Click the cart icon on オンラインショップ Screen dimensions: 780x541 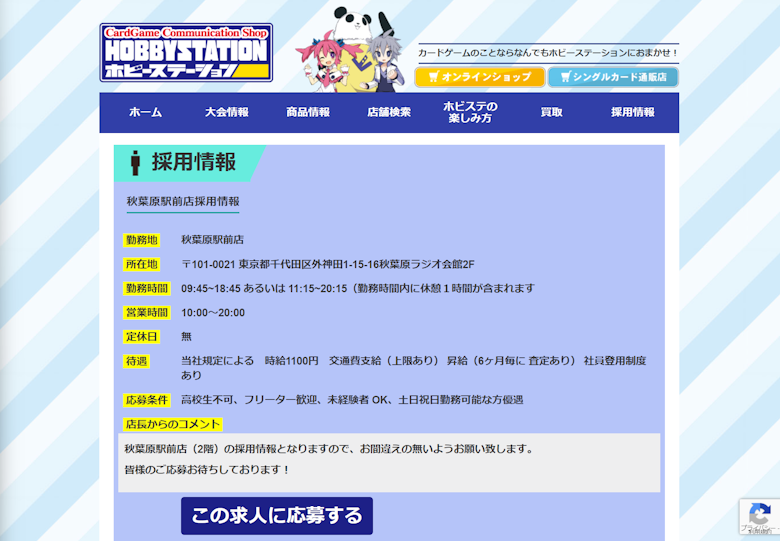(x=432, y=77)
